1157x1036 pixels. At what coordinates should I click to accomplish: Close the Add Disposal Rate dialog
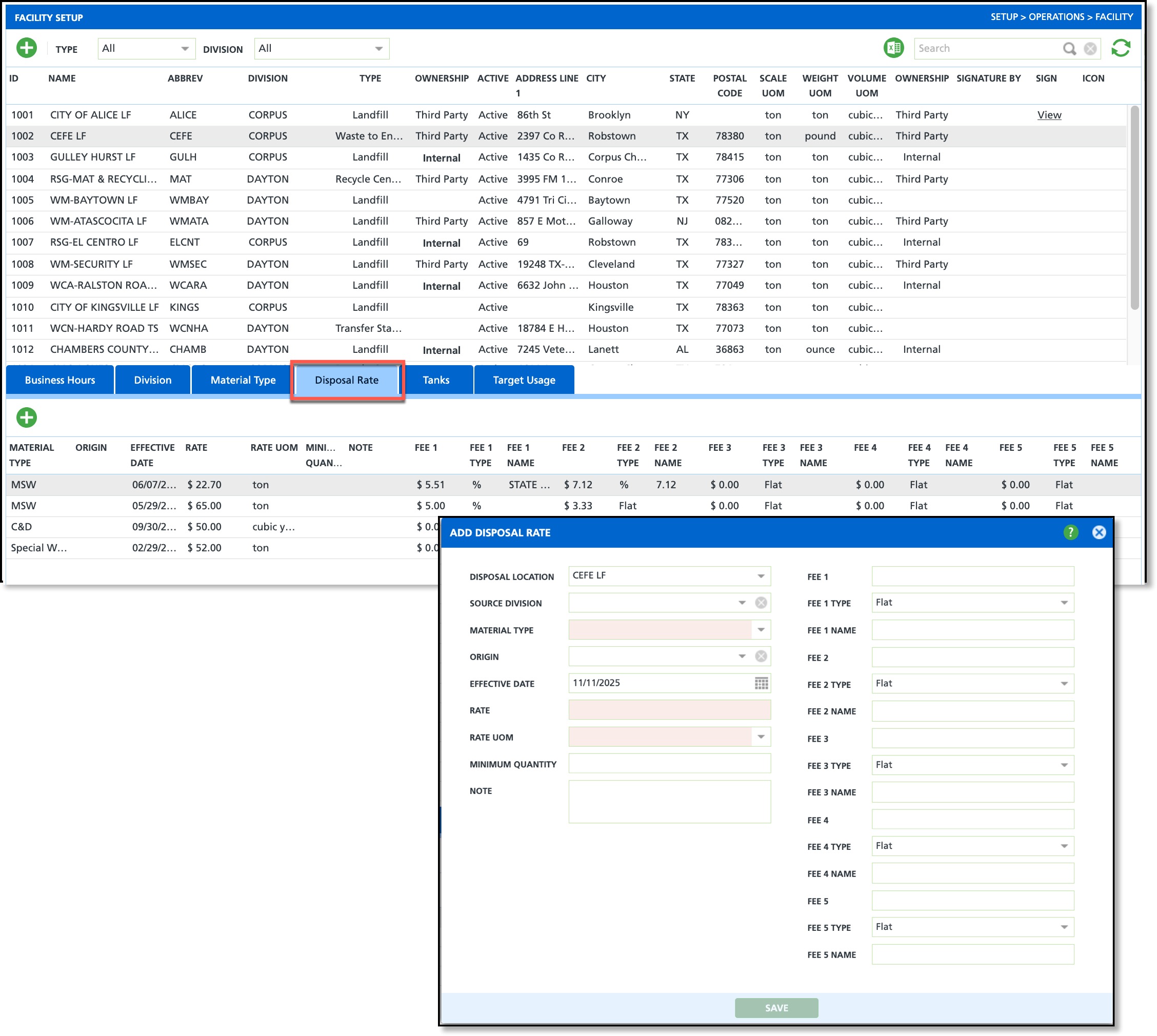(x=1099, y=532)
